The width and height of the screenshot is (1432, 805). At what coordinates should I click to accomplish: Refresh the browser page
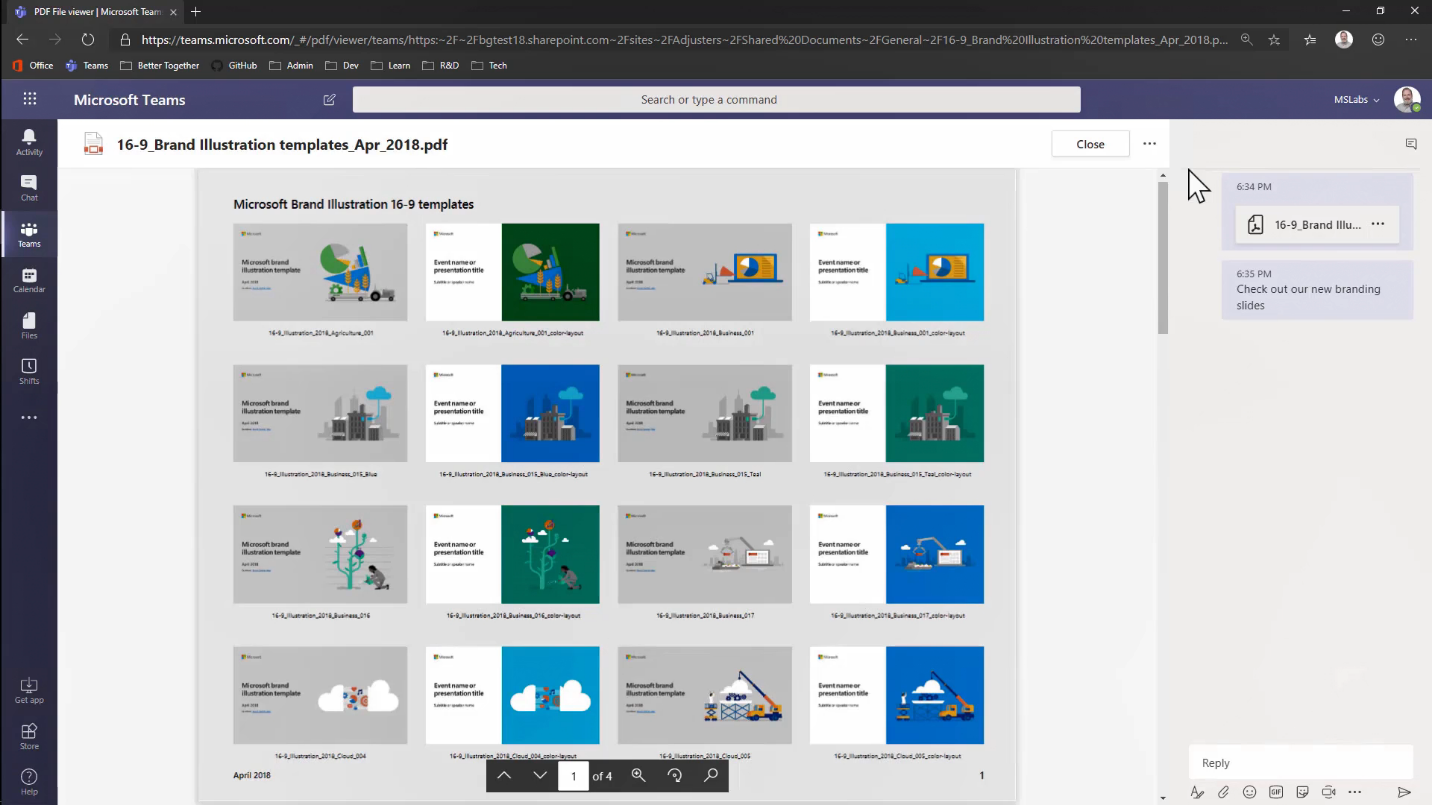(88, 40)
